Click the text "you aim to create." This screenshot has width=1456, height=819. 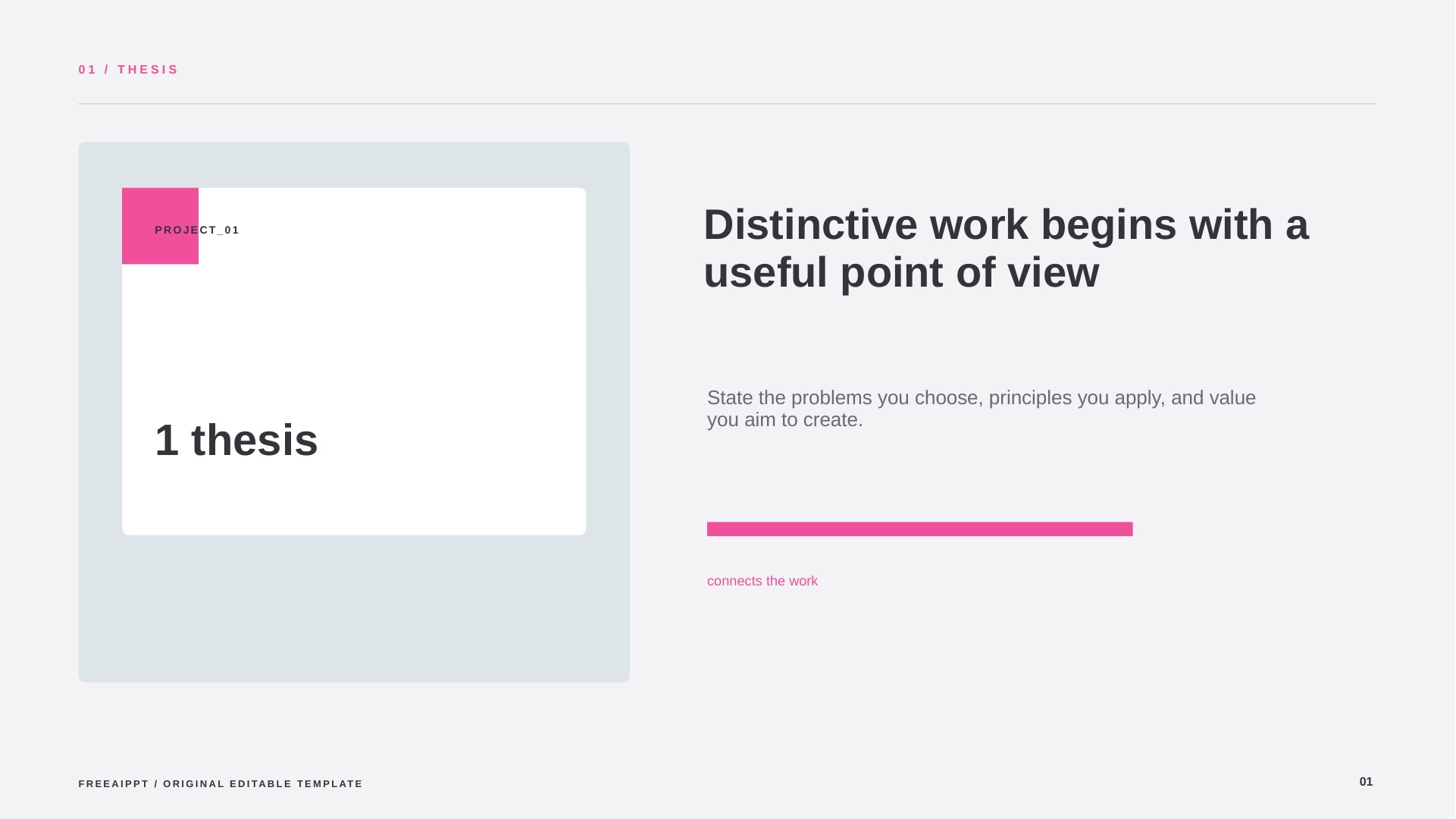[x=785, y=420]
